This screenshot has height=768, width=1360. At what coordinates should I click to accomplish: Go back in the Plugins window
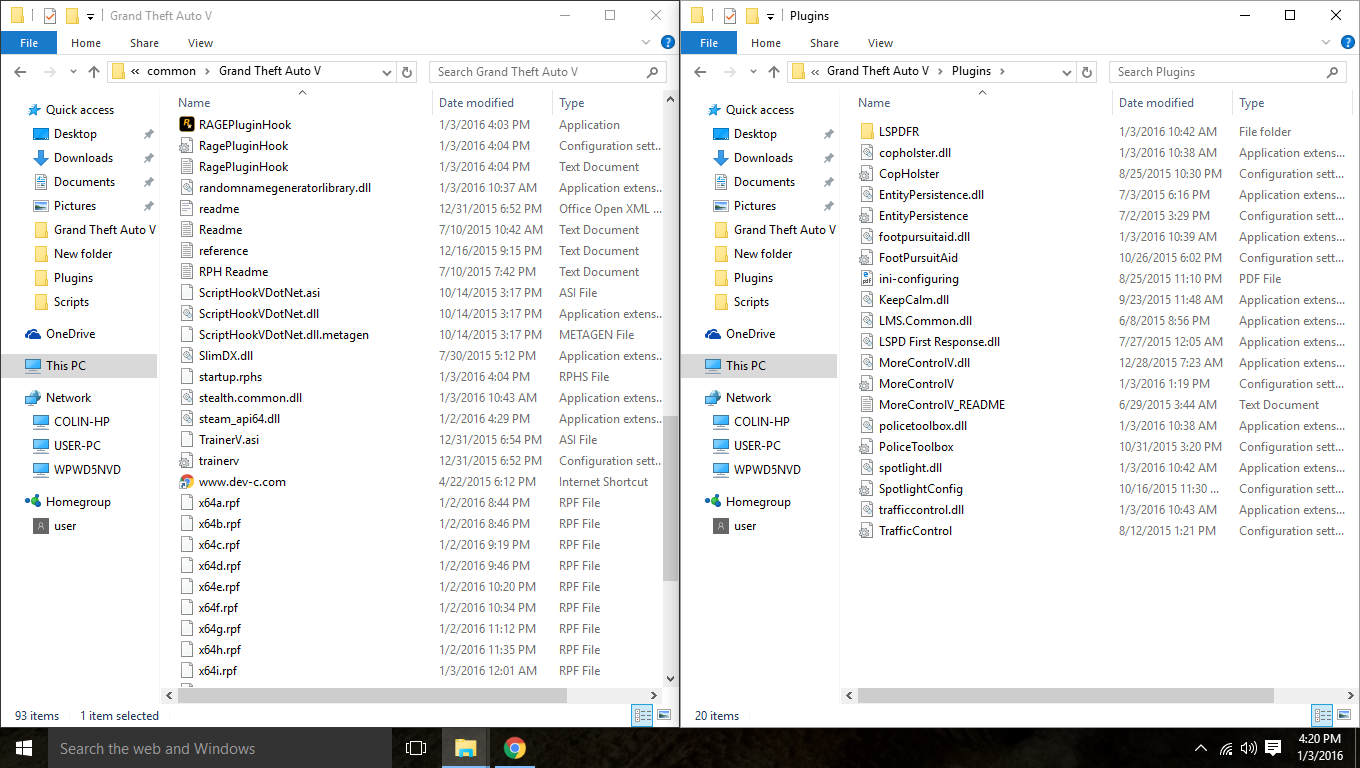point(701,72)
